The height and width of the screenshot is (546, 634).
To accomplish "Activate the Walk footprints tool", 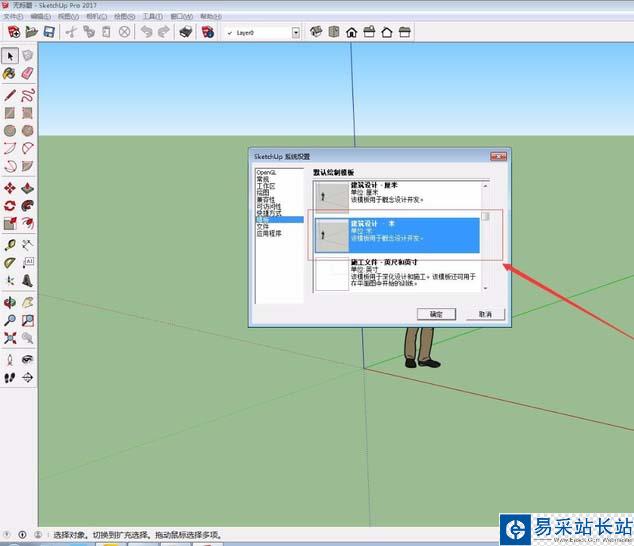I will 10,377.
